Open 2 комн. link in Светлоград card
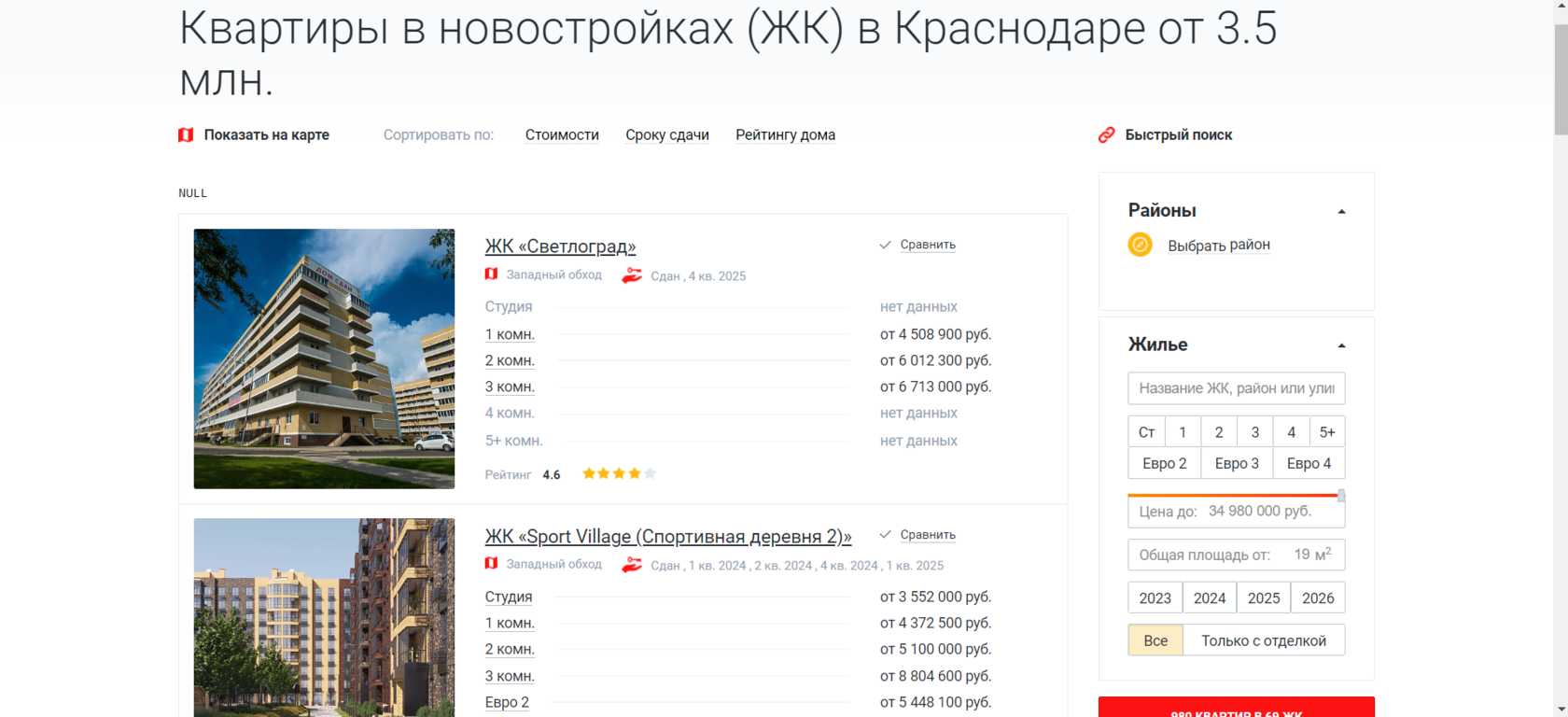 click(x=510, y=360)
